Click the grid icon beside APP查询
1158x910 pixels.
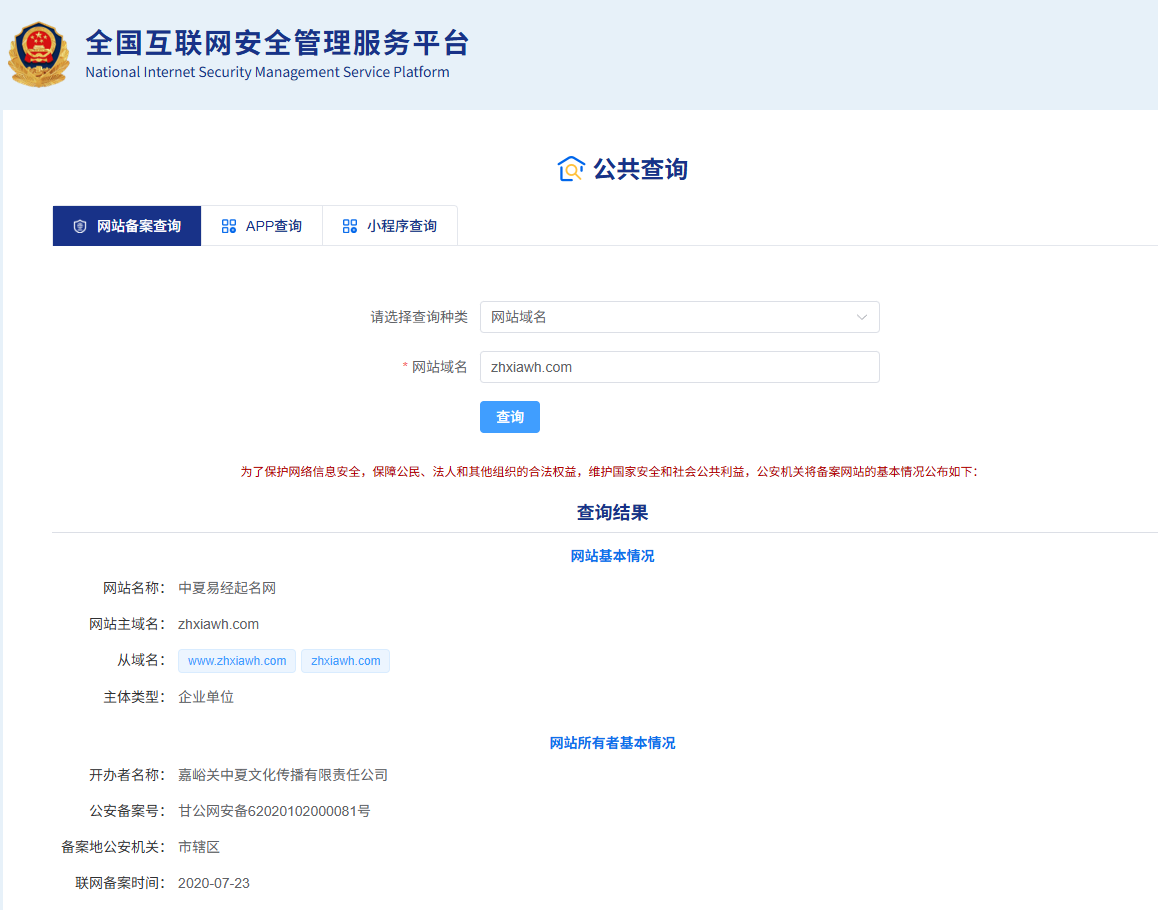coord(229,226)
